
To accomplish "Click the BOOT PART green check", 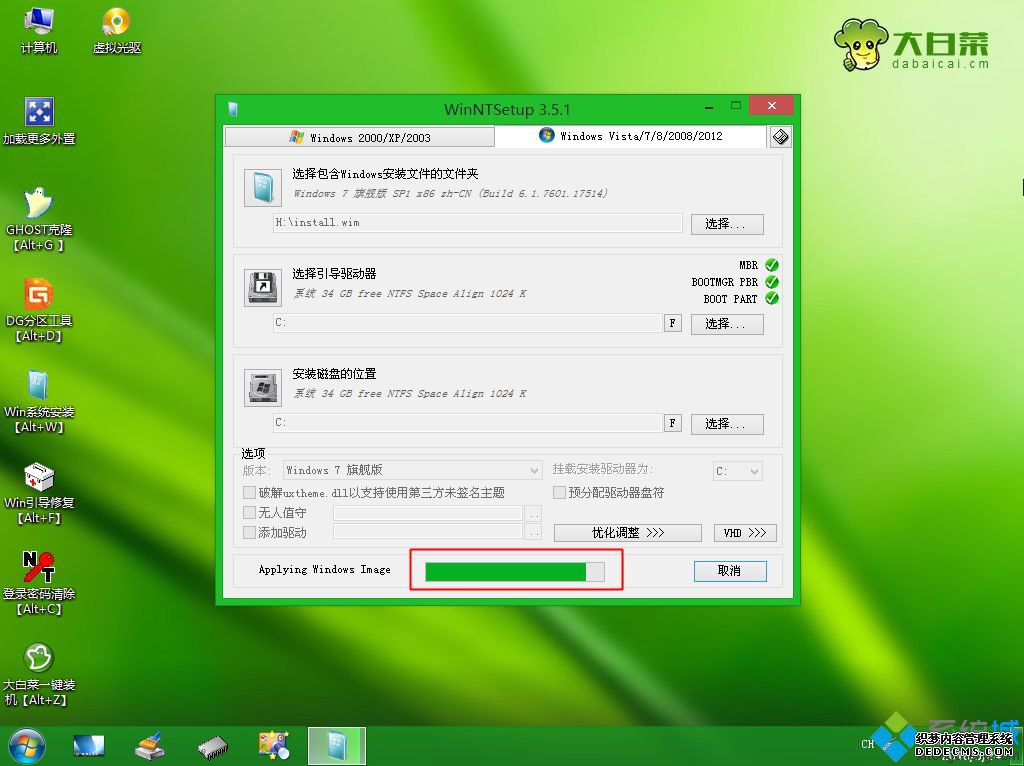I will click(x=772, y=298).
